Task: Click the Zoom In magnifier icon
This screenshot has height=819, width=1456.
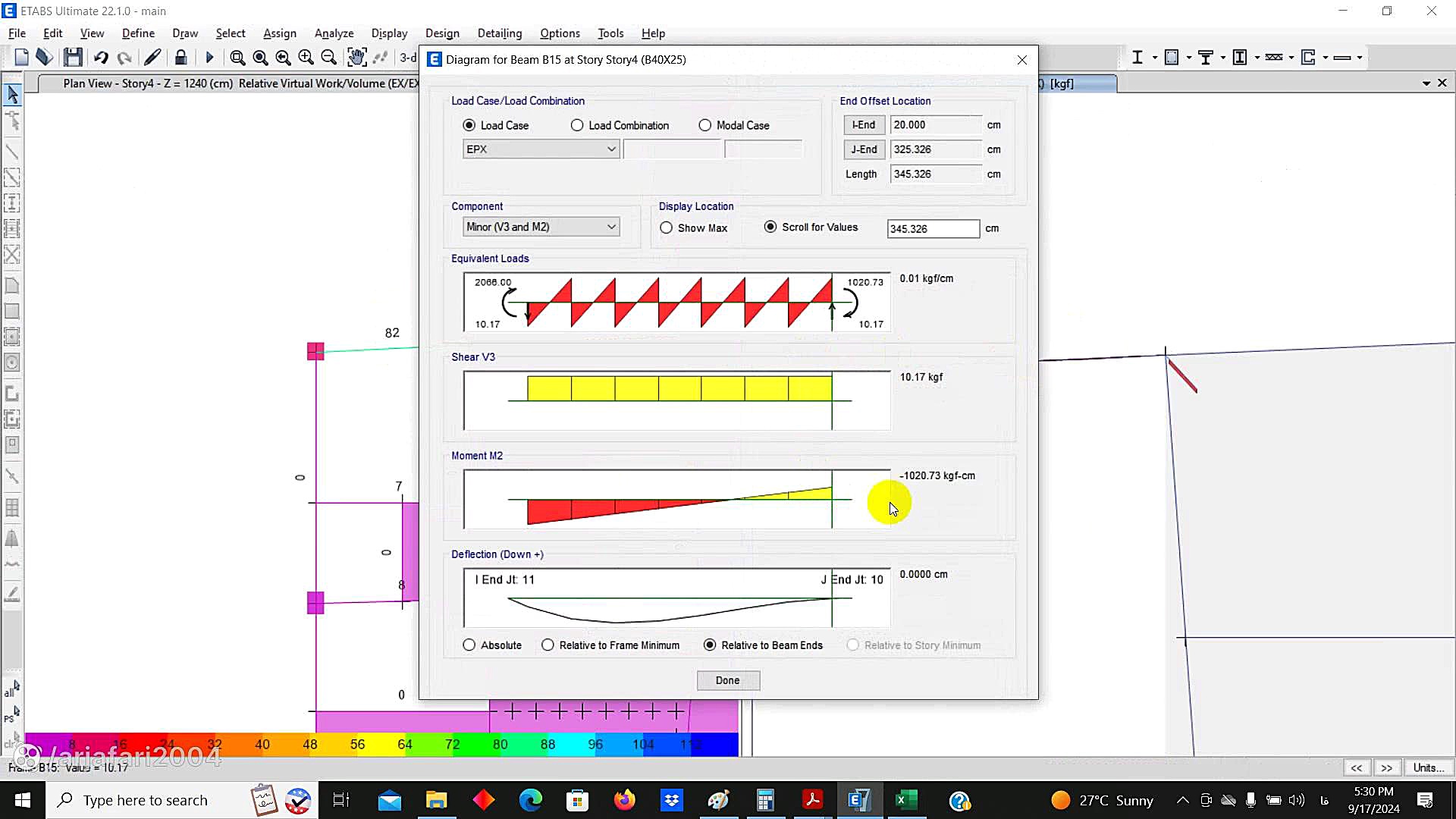Action: pos(306,58)
